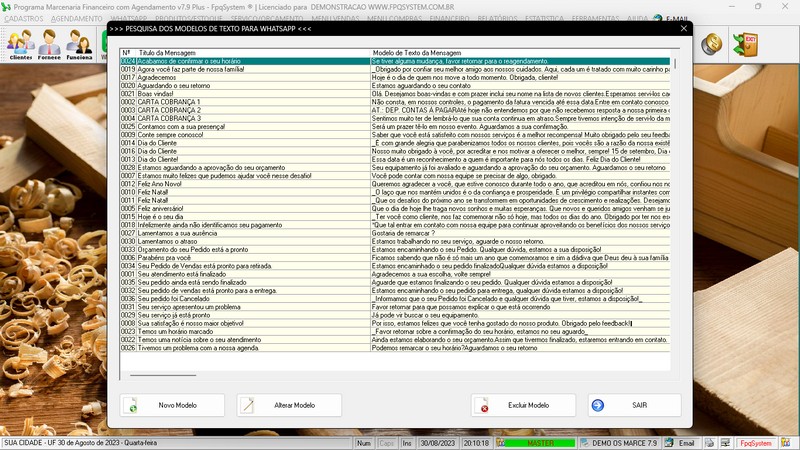Open the RELATÓRIOS menu
Image resolution: width=800 pixels, height=450 pixels.
tap(497, 18)
